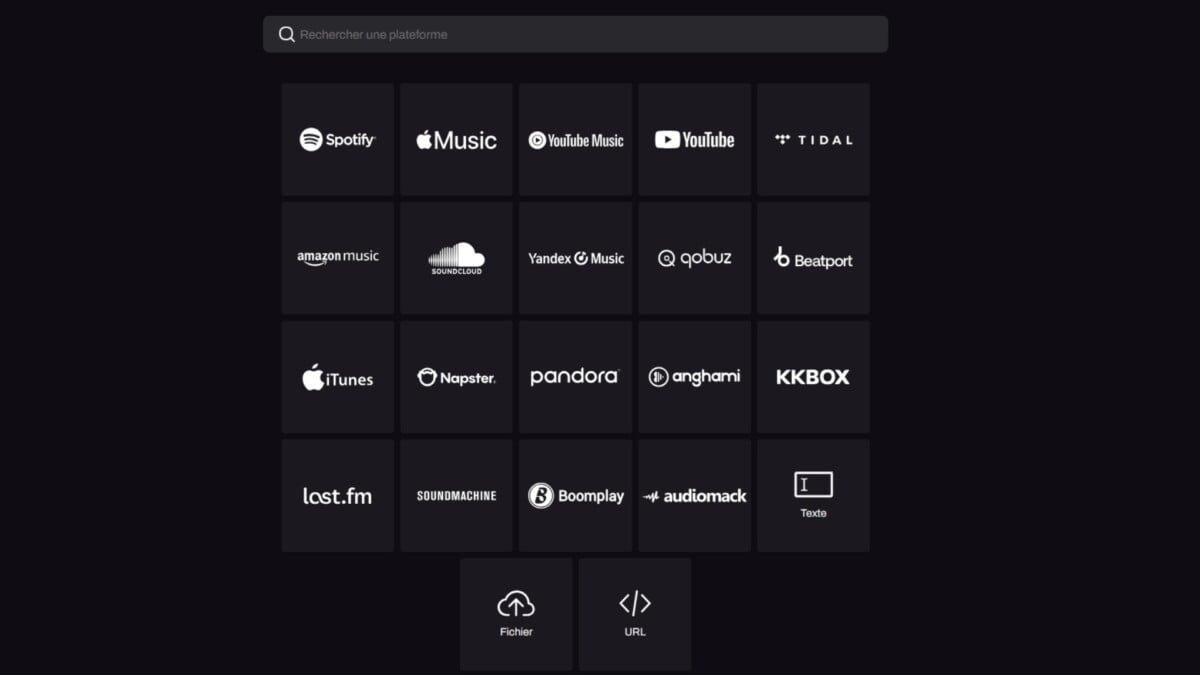Select the Spotify platform tile

pos(338,139)
